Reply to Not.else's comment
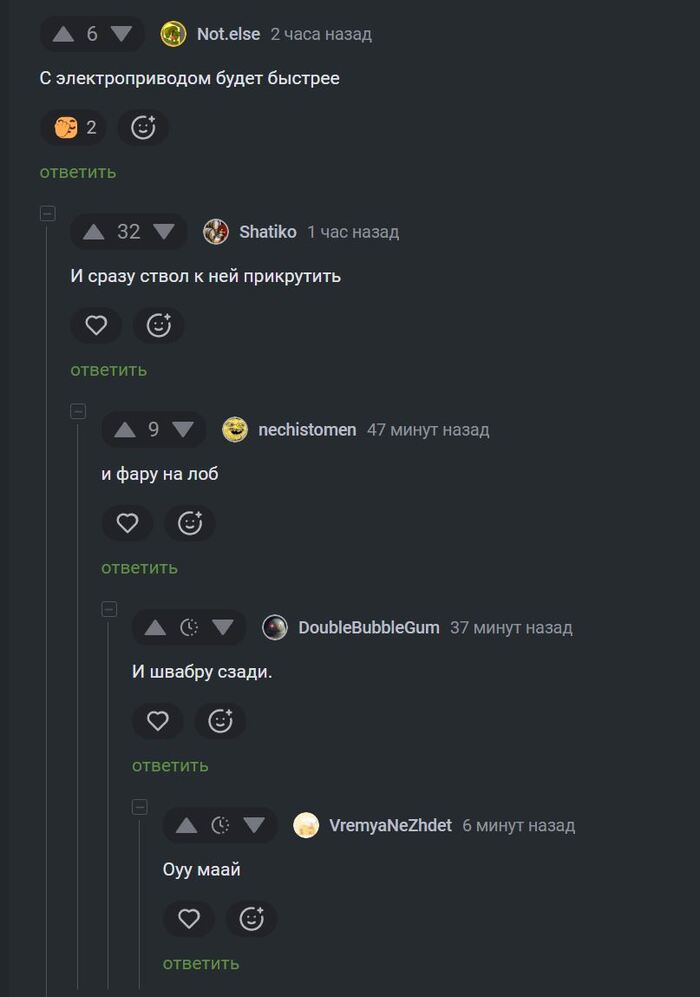This screenshot has width=700, height=997. [x=78, y=172]
